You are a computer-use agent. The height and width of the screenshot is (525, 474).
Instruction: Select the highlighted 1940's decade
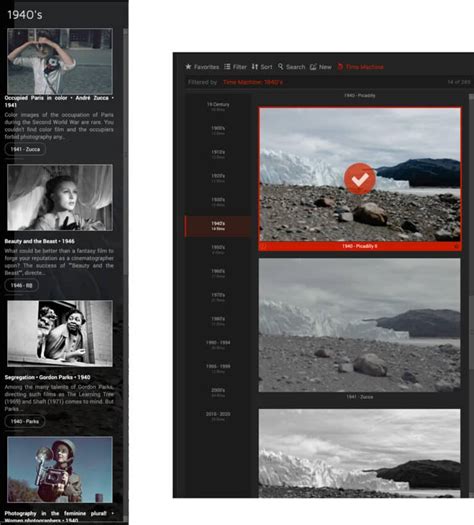pyautogui.click(x=218, y=226)
